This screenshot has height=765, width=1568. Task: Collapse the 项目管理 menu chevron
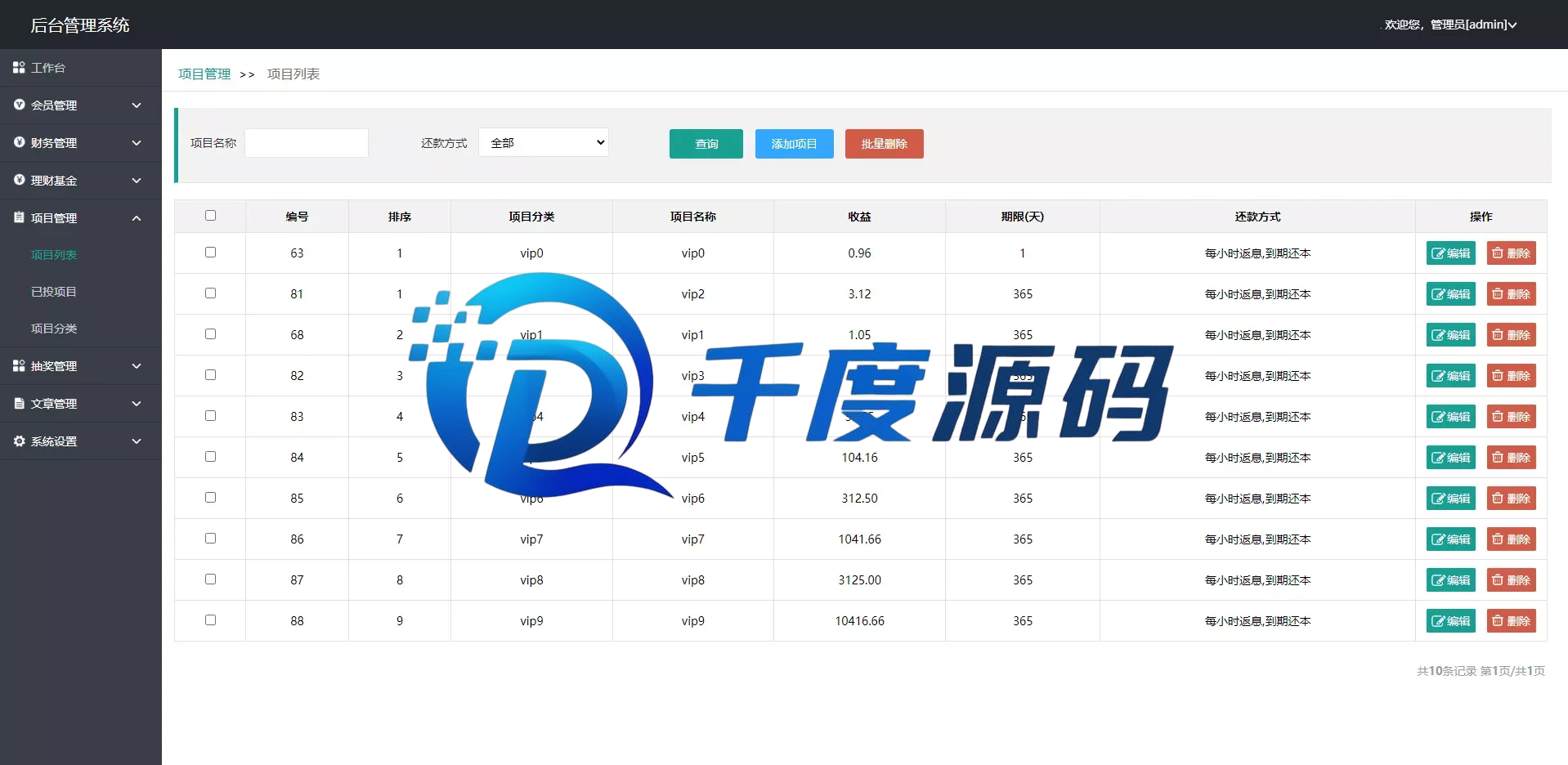(137, 218)
